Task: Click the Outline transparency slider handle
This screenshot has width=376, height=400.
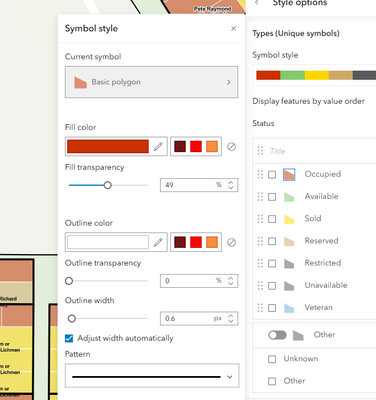Action: pyautogui.click(x=69, y=281)
